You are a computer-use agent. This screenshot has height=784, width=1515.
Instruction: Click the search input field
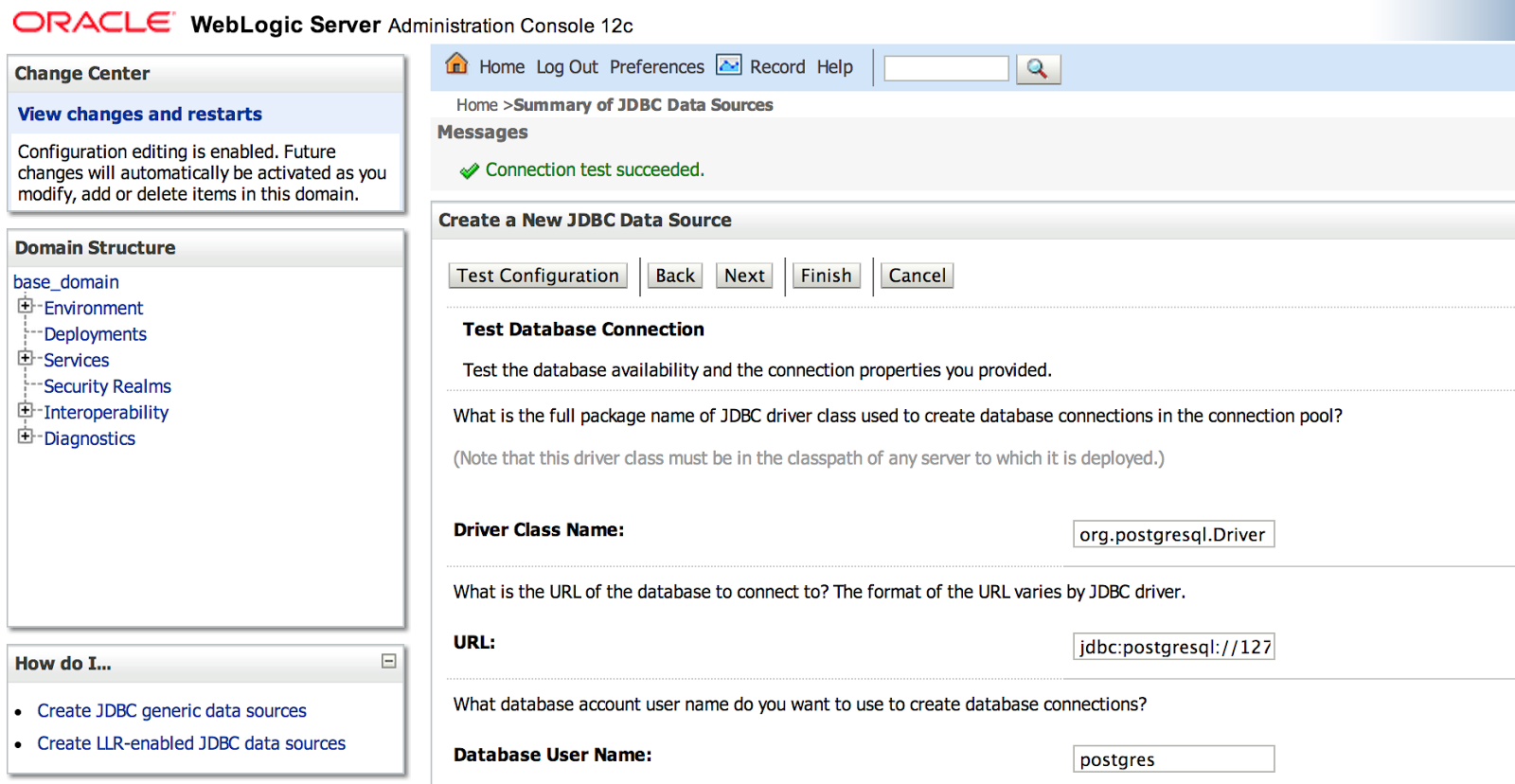point(946,68)
